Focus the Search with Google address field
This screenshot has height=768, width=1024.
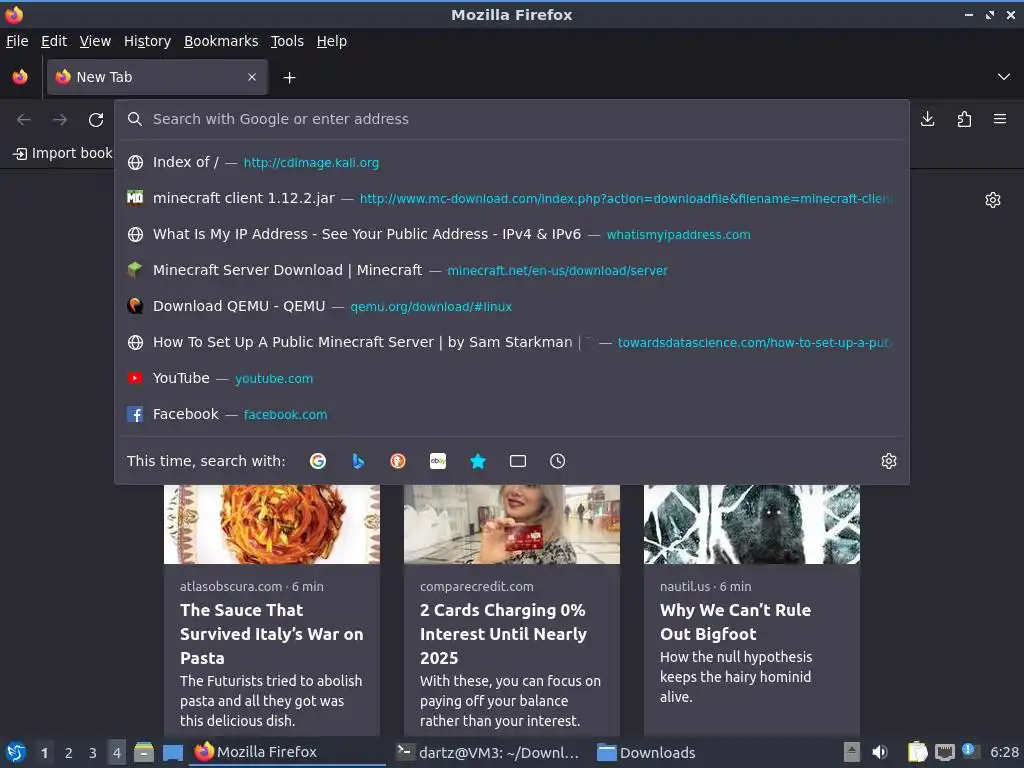pos(512,119)
